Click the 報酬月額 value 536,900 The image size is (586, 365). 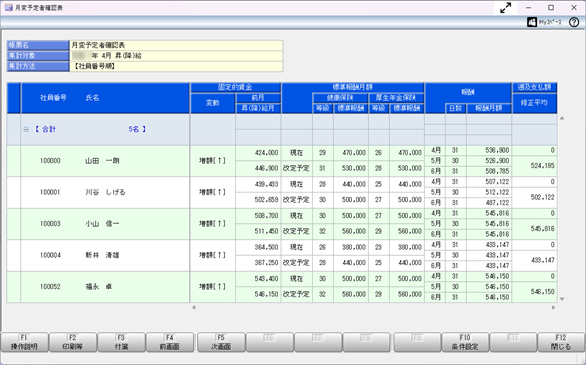497,151
